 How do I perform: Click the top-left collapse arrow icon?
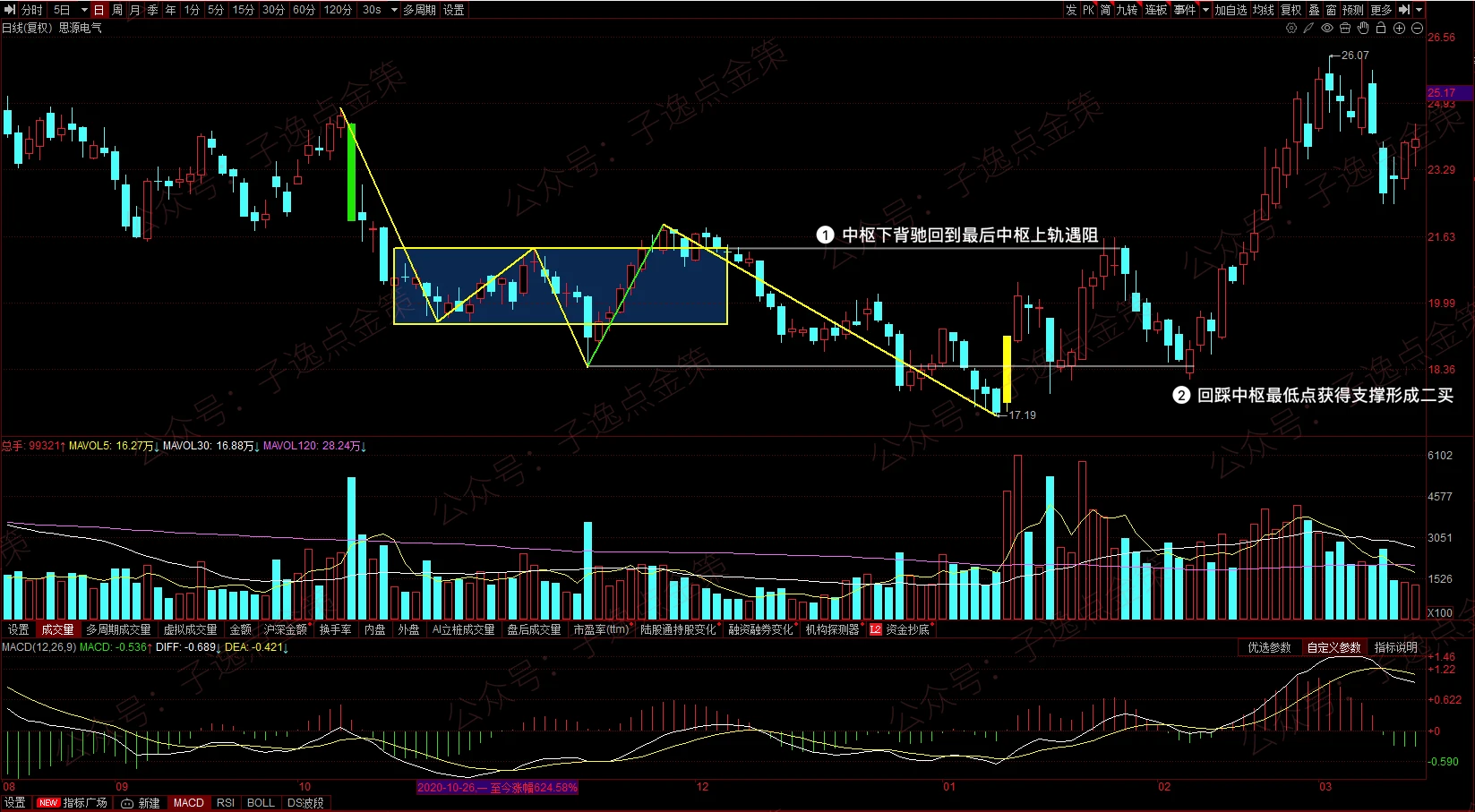[x=10, y=10]
